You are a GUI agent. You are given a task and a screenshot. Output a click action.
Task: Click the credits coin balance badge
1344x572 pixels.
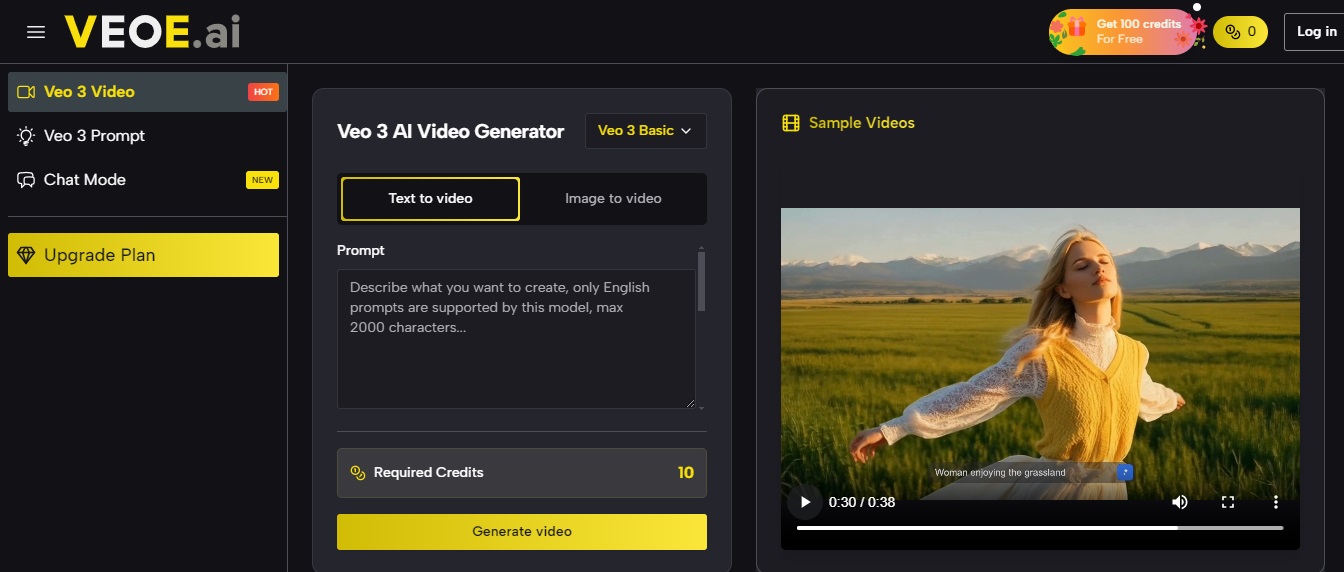coord(1239,32)
